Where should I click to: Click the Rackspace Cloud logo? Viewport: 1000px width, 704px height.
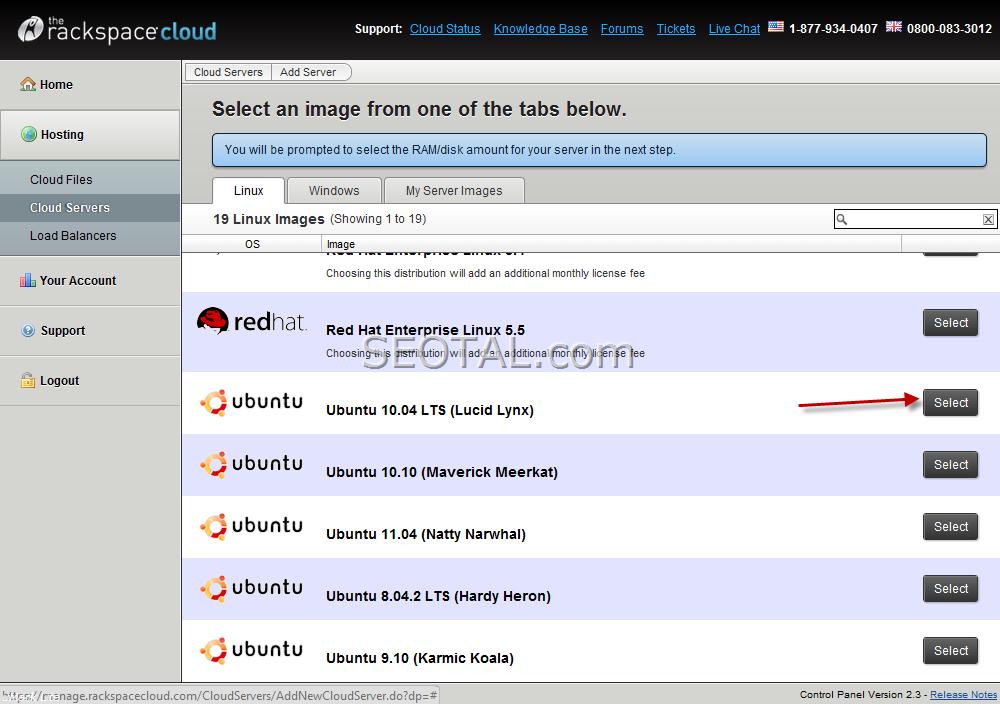(x=117, y=29)
